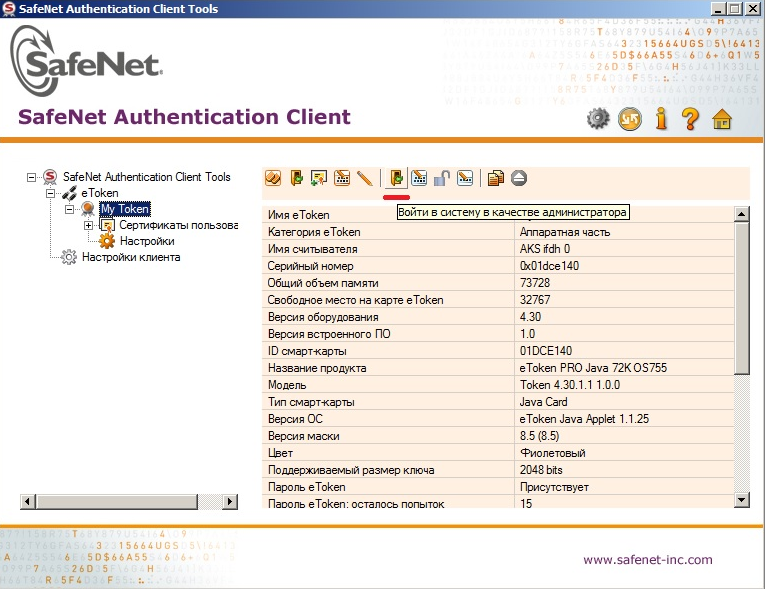Click the vertical scrollbar thumb of the properties table

click(x=742, y=298)
